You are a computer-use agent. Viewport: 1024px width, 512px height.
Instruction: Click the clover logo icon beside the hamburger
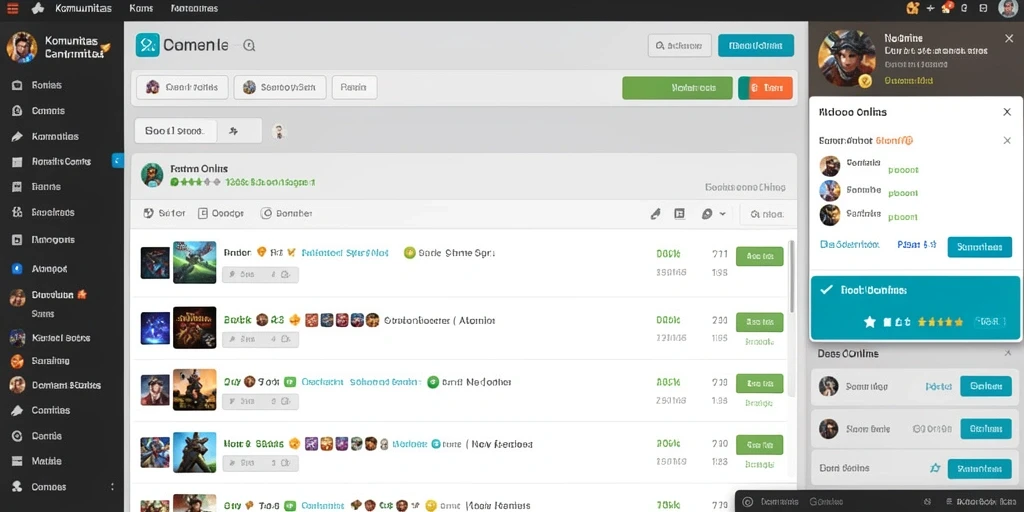point(38,8)
